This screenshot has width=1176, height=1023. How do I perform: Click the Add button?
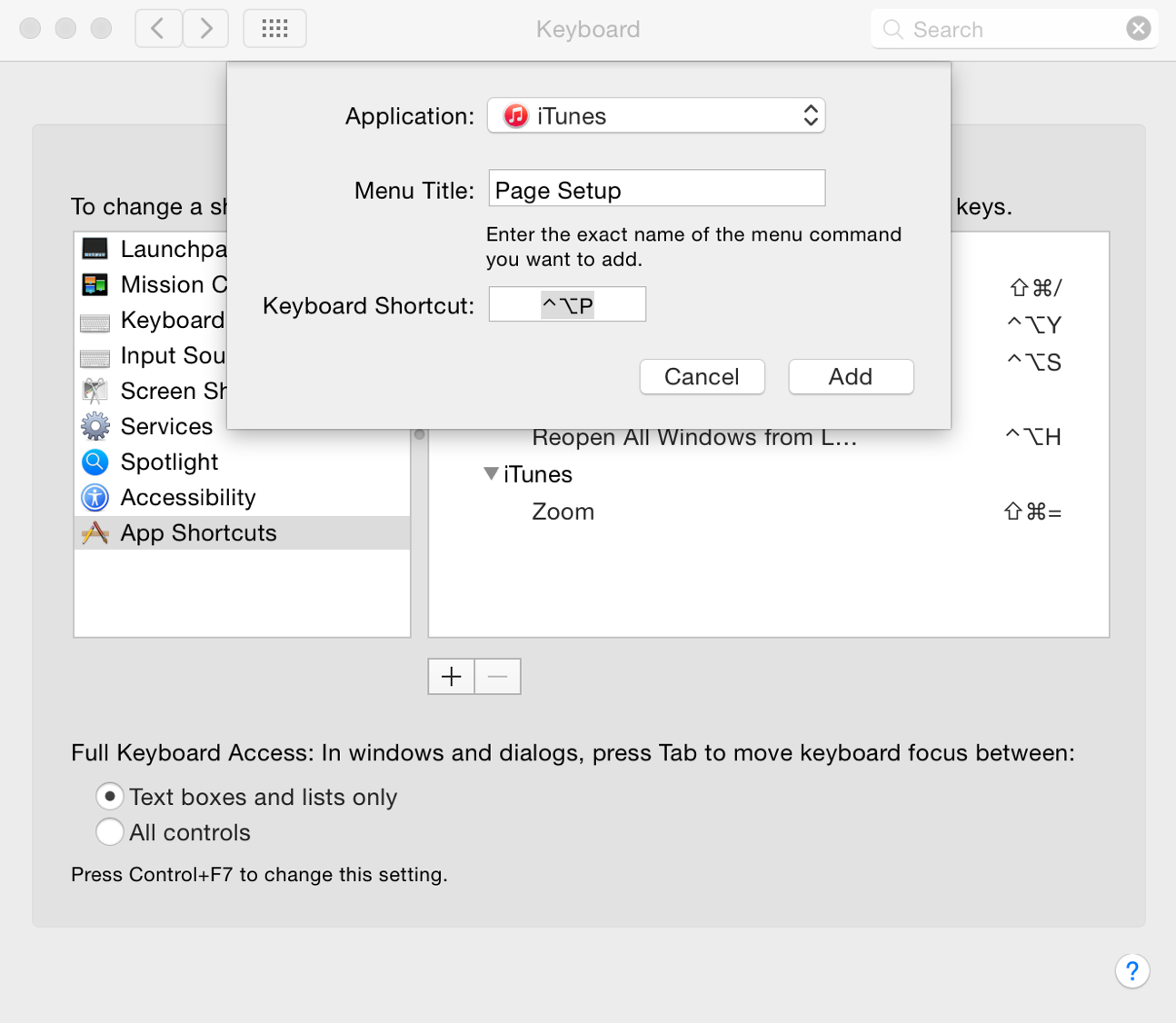(851, 376)
